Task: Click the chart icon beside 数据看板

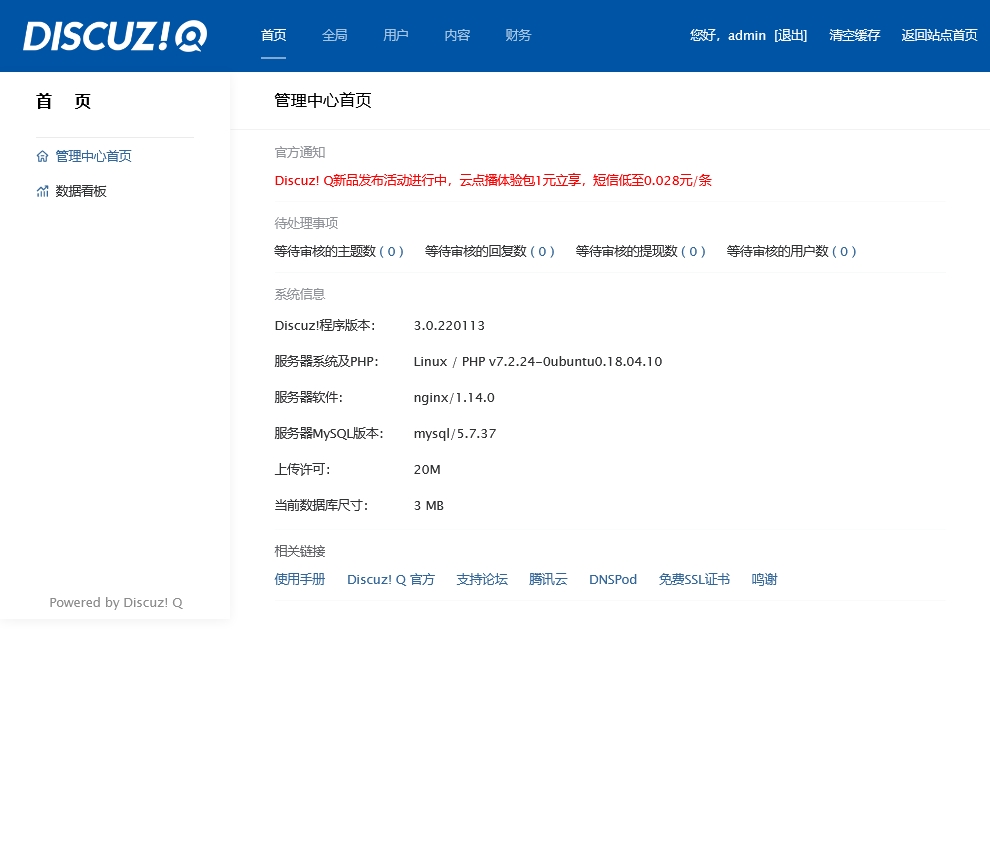Action: pyautogui.click(x=42, y=192)
